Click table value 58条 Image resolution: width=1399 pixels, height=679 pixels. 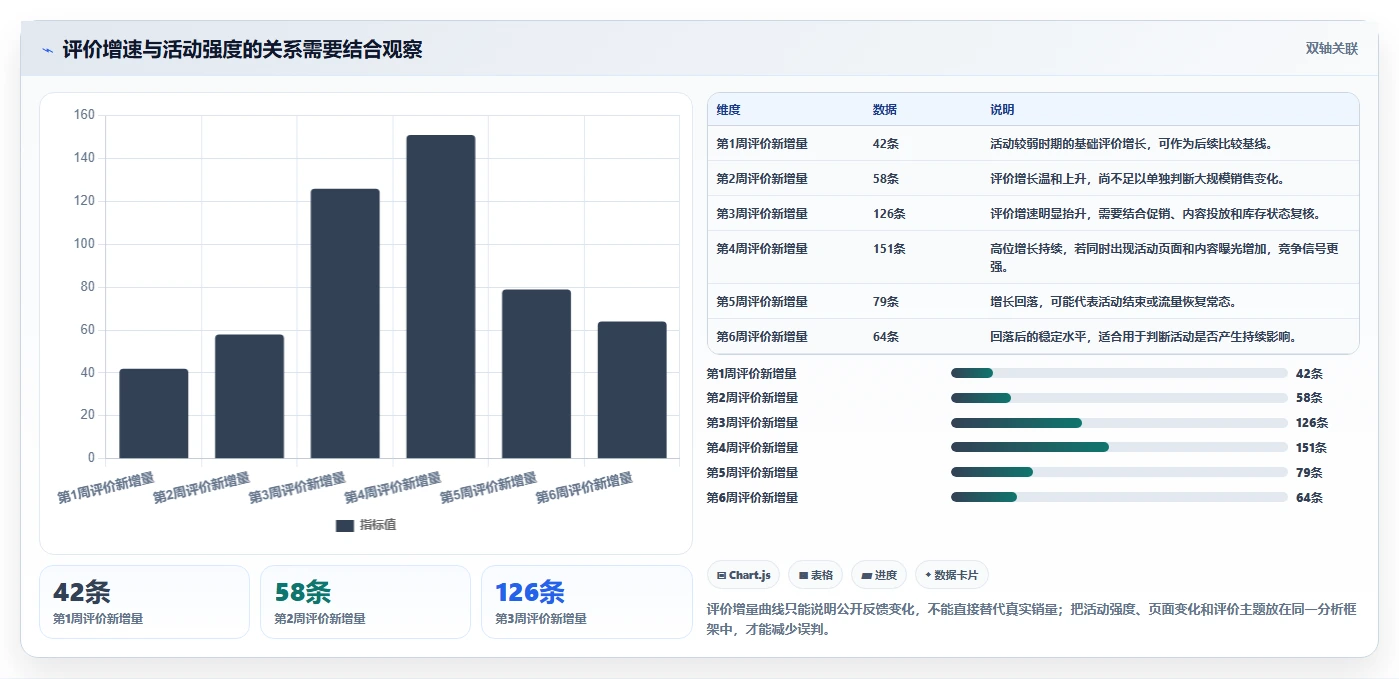886,179
